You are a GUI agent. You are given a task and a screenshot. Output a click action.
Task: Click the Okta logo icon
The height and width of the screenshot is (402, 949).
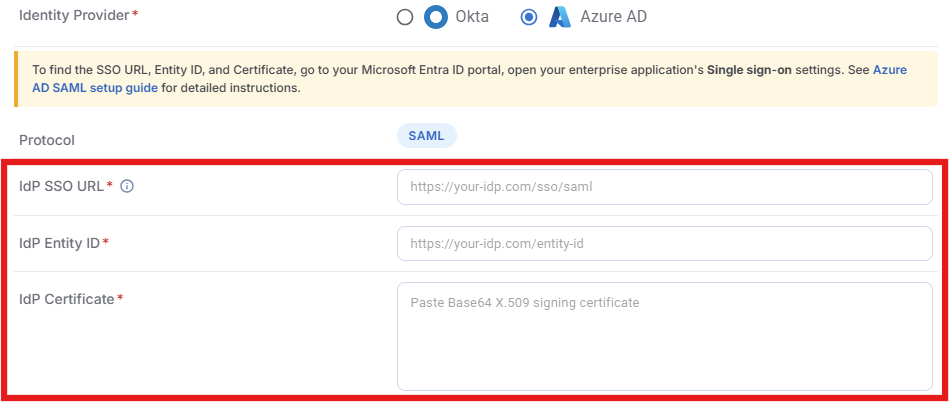(x=436, y=17)
